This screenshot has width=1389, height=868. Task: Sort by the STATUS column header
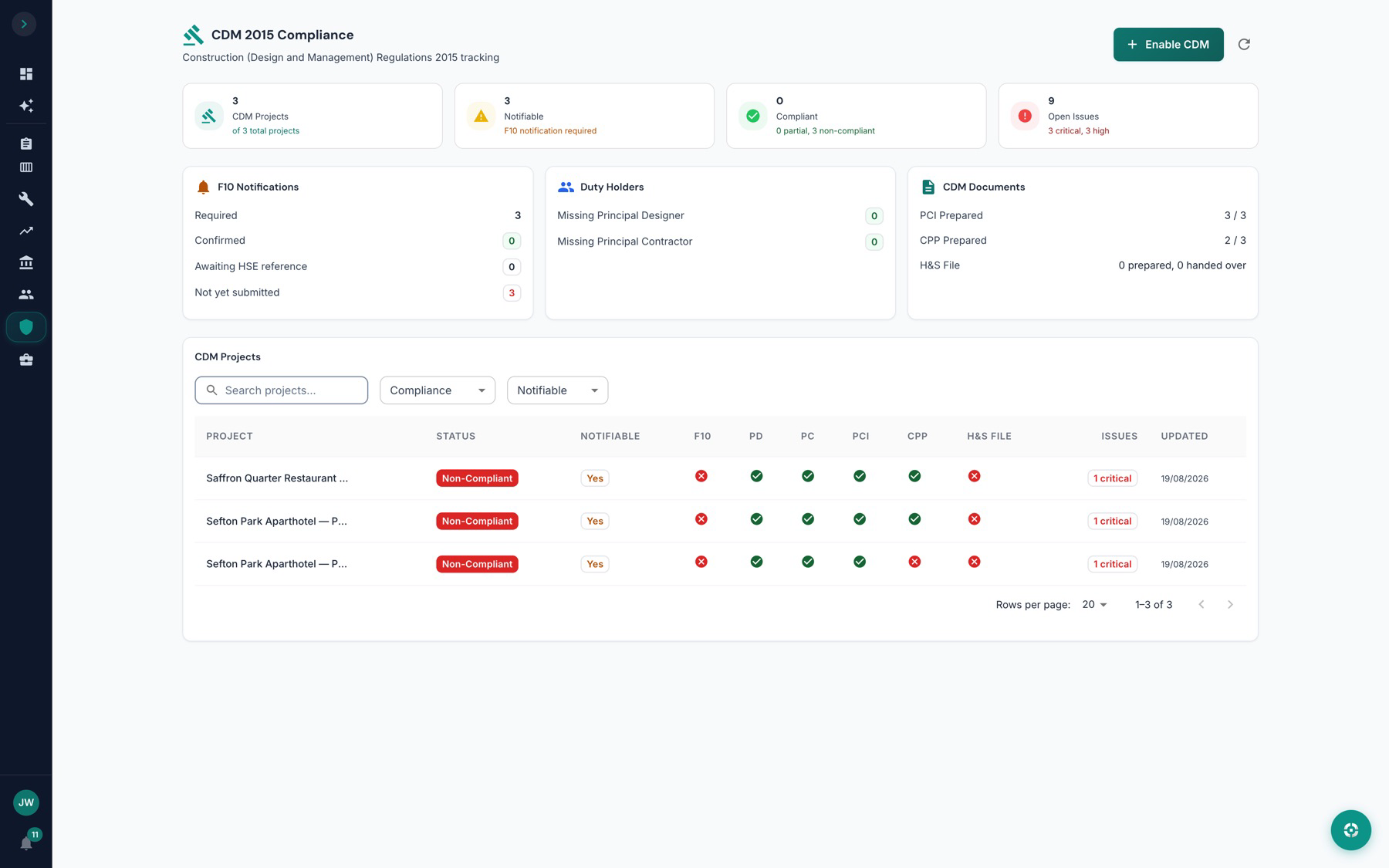point(455,436)
